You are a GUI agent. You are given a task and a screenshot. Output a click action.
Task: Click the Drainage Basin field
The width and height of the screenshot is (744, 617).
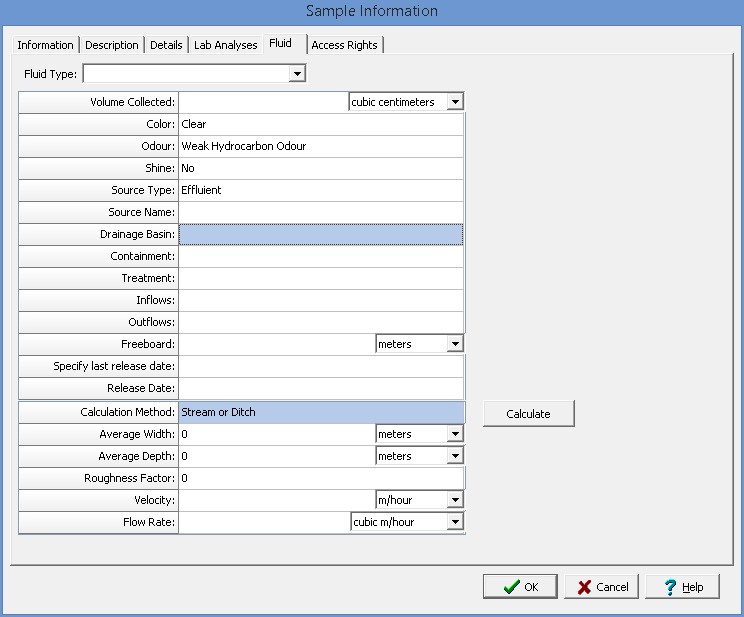click(320, 234)
